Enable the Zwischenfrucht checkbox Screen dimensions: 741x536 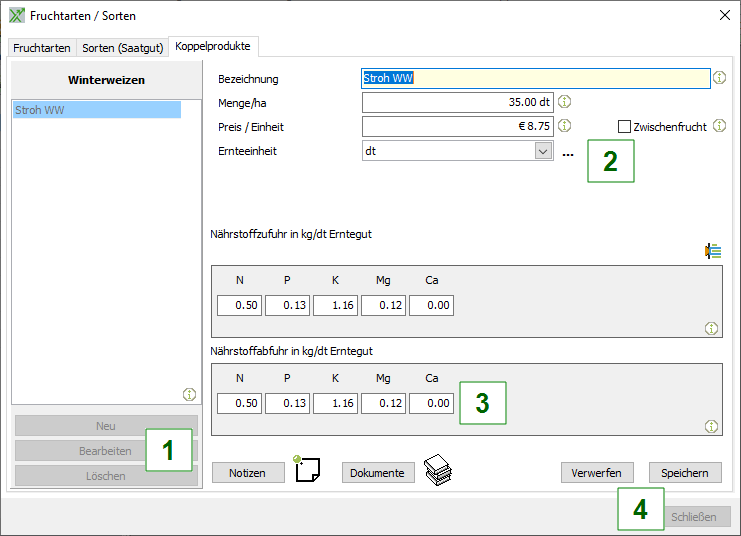click(625, 127)
